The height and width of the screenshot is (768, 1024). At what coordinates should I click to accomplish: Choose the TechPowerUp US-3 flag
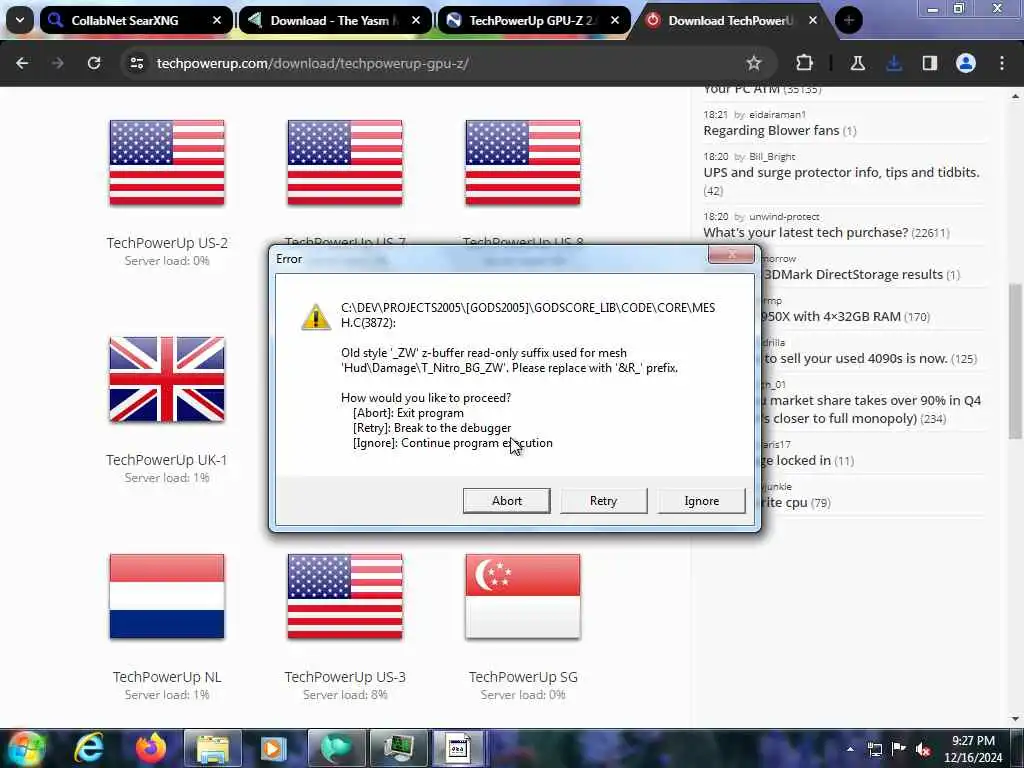tap(345, 596)
